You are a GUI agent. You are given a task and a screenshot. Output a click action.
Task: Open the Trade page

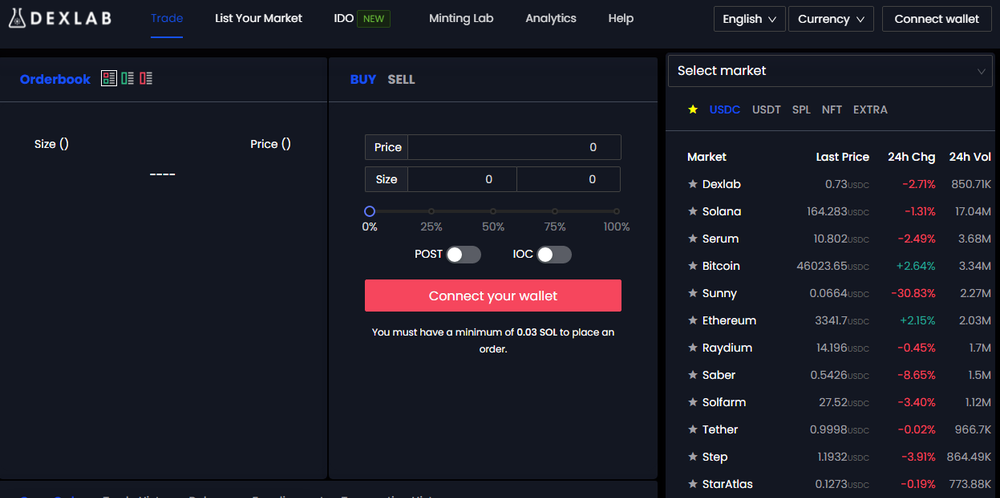point(167,18)
